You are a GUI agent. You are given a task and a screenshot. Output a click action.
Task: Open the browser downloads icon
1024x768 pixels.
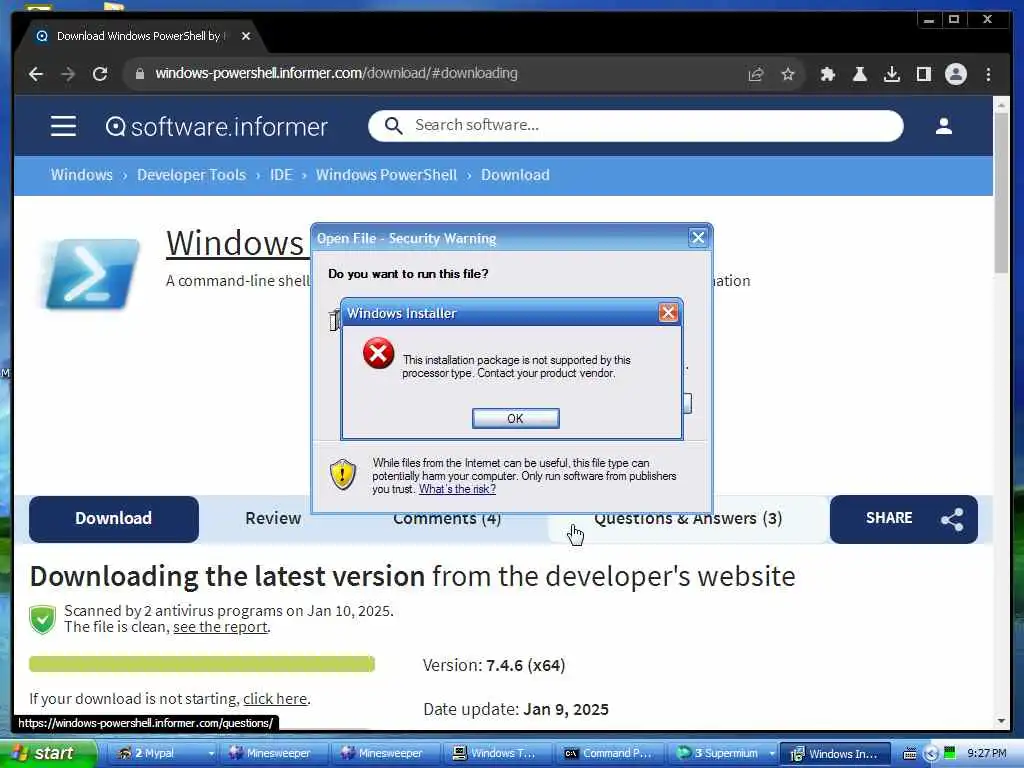tap(891, 74)
